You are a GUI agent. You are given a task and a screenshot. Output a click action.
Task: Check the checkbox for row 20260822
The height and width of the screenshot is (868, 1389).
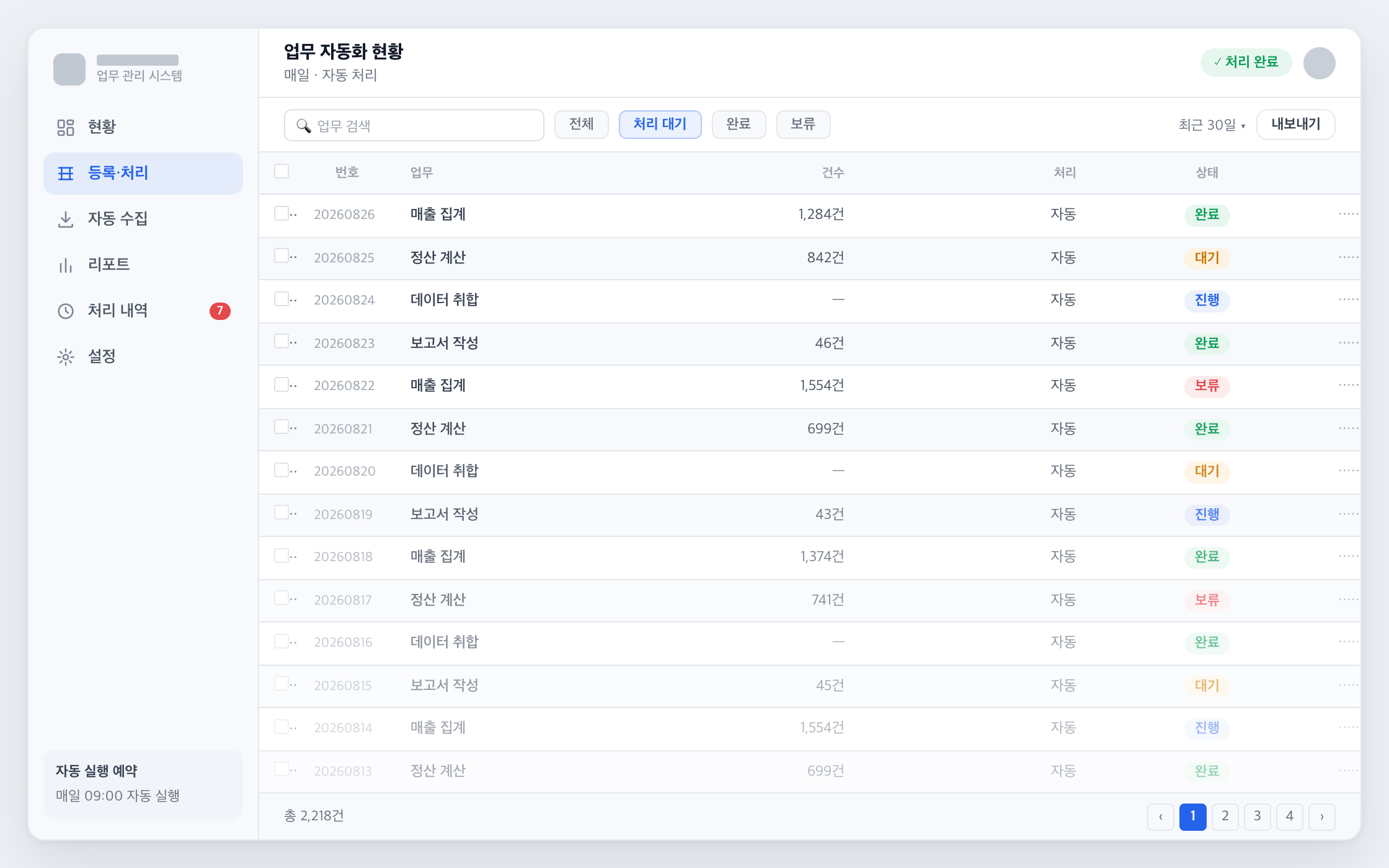(282, 384)
